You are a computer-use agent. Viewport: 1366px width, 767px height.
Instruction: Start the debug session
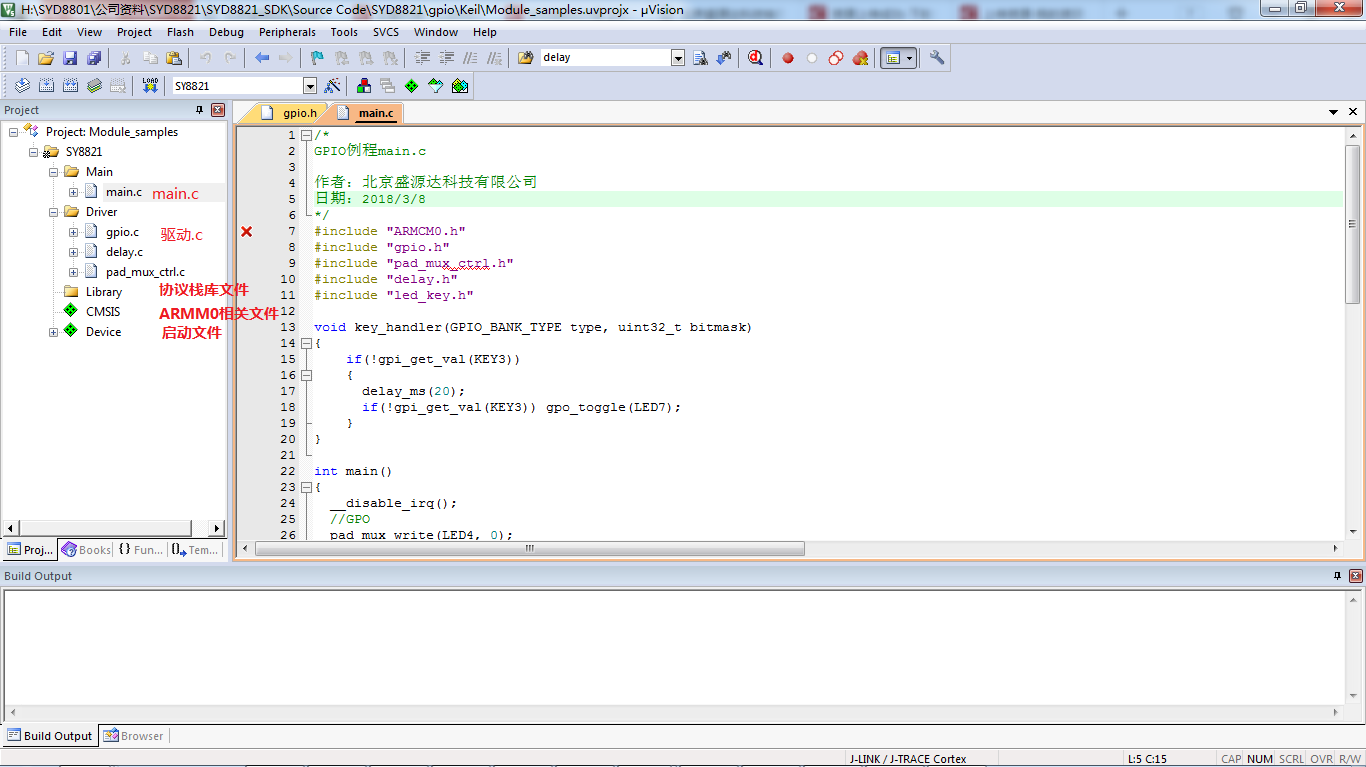[x=756, y=58]
